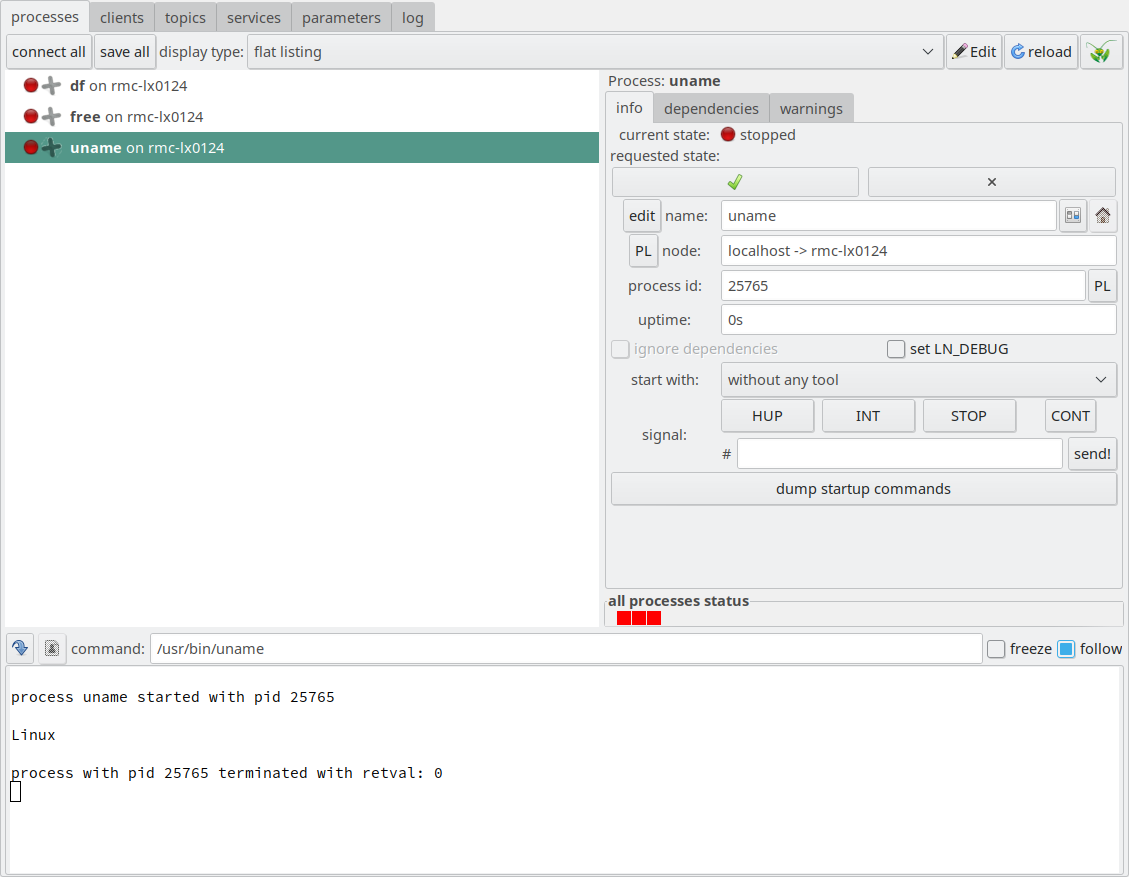Click dump startup commands button
The image size is (1129, 877).
(x=863, y=489)
